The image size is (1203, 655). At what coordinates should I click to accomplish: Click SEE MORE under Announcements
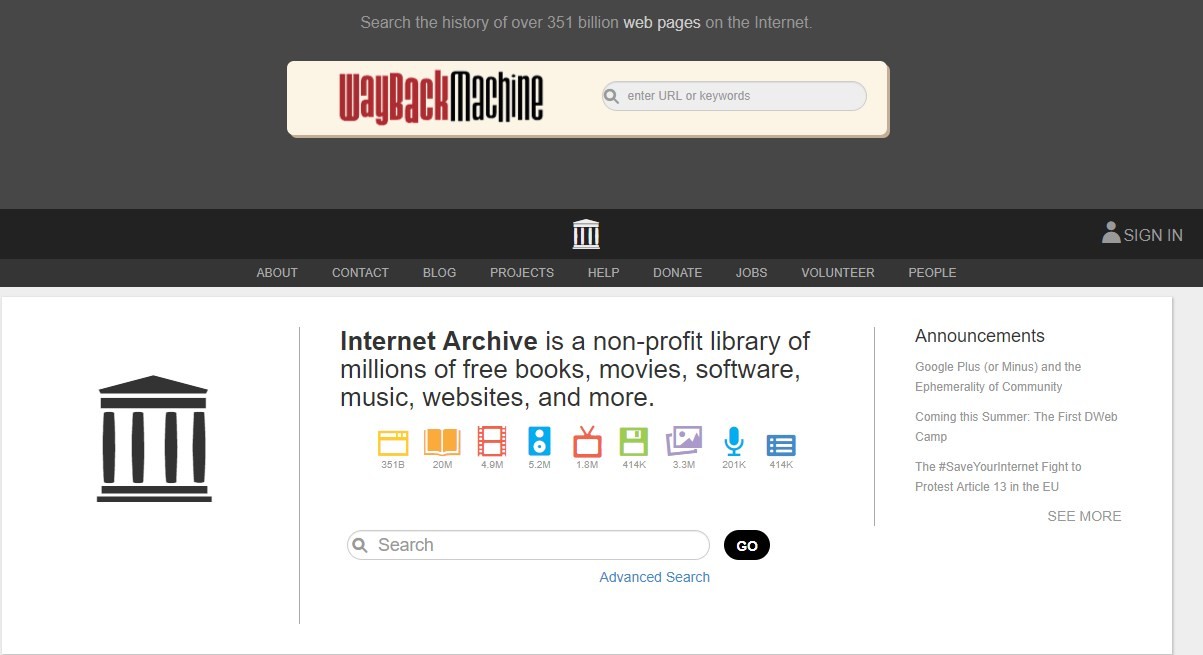coord(1084,517)
